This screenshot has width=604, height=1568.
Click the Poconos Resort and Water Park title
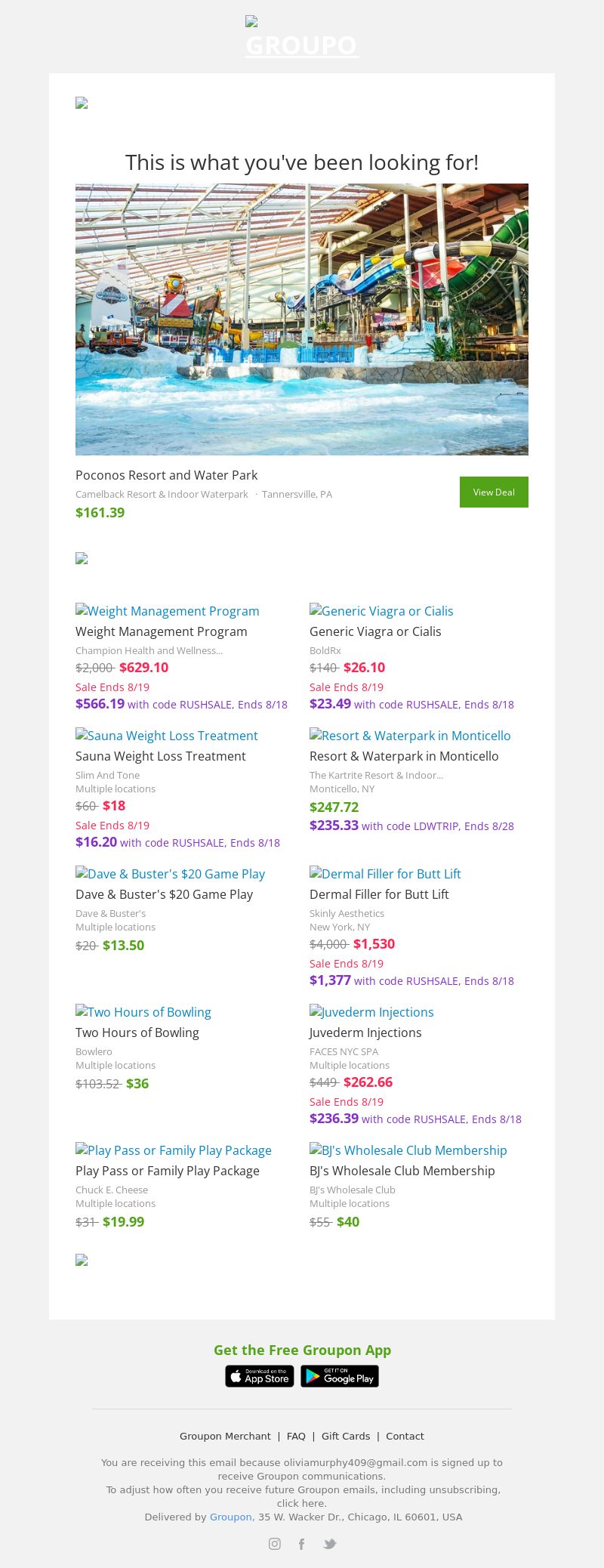(x=166, y=475)
